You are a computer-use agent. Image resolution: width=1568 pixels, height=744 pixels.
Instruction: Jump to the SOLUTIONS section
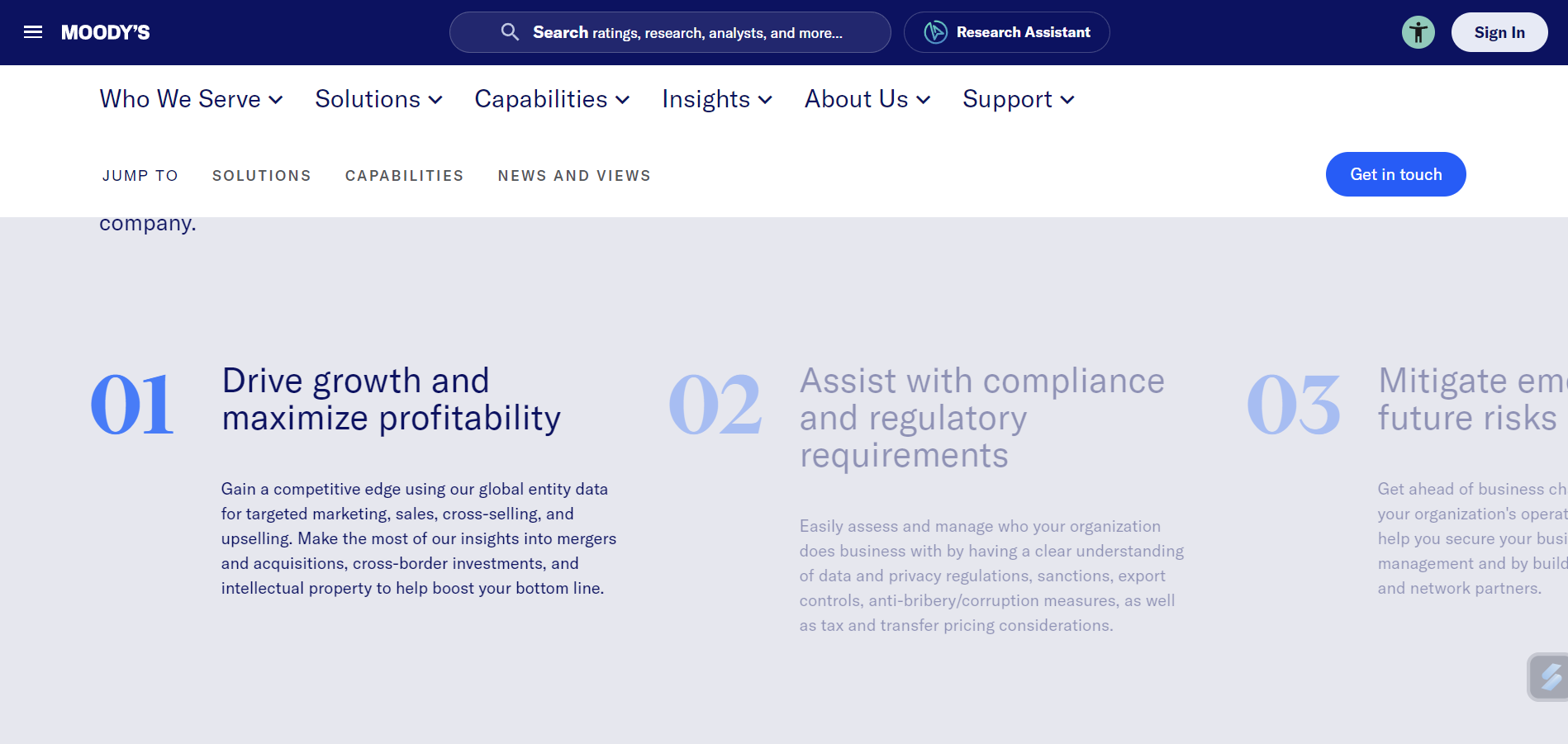pyautogui.click(x=261, y=175)
